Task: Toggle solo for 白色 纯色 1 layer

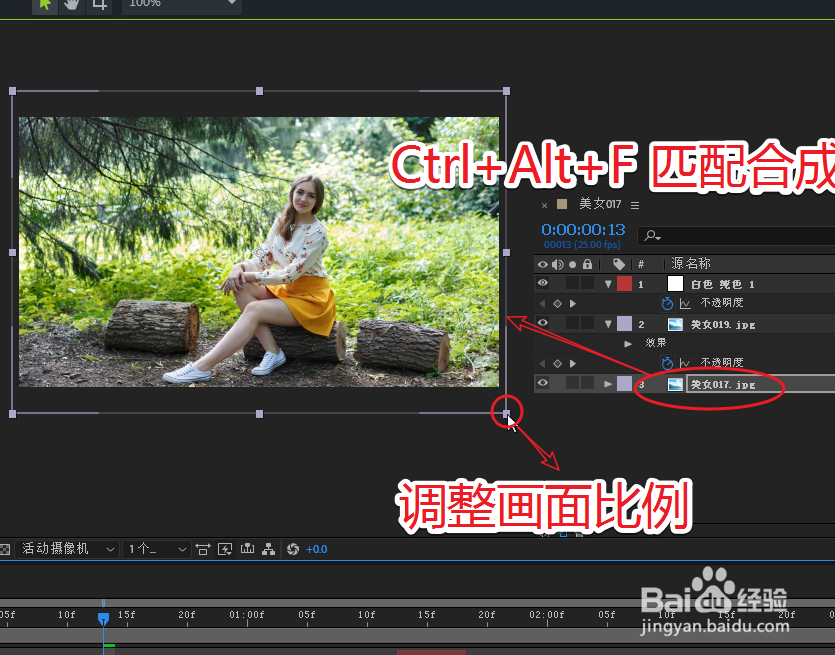Action: pos(572,283)
